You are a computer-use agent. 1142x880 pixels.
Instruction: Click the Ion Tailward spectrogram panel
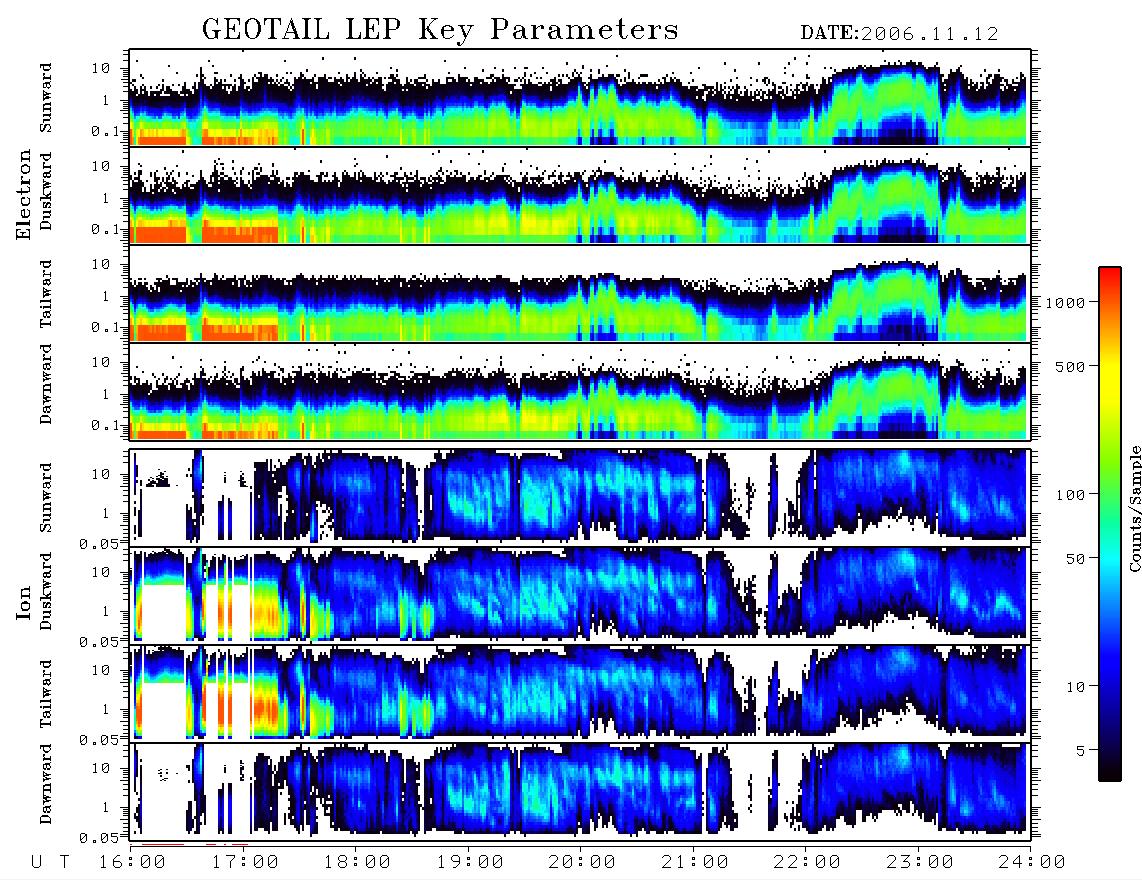pos(580,694)
